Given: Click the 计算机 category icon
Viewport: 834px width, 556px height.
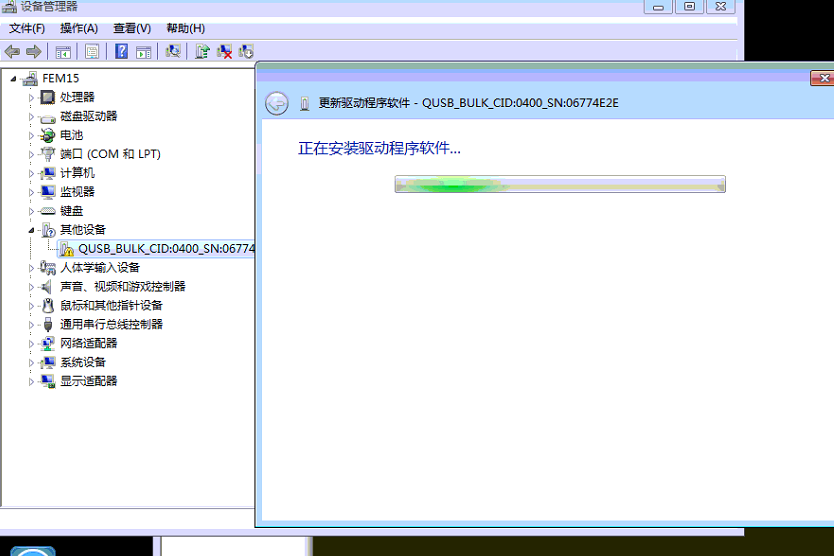Looking at the screenshot, I should [x=48, y=173].
